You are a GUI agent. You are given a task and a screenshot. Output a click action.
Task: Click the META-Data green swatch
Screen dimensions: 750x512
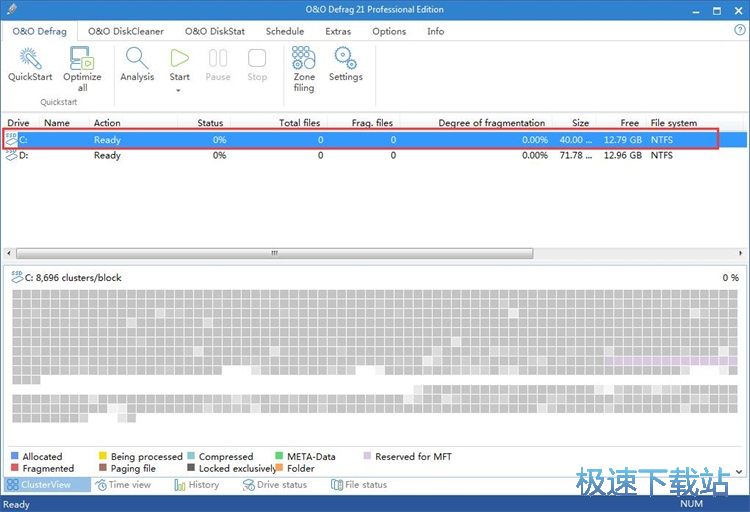point(279,456)
